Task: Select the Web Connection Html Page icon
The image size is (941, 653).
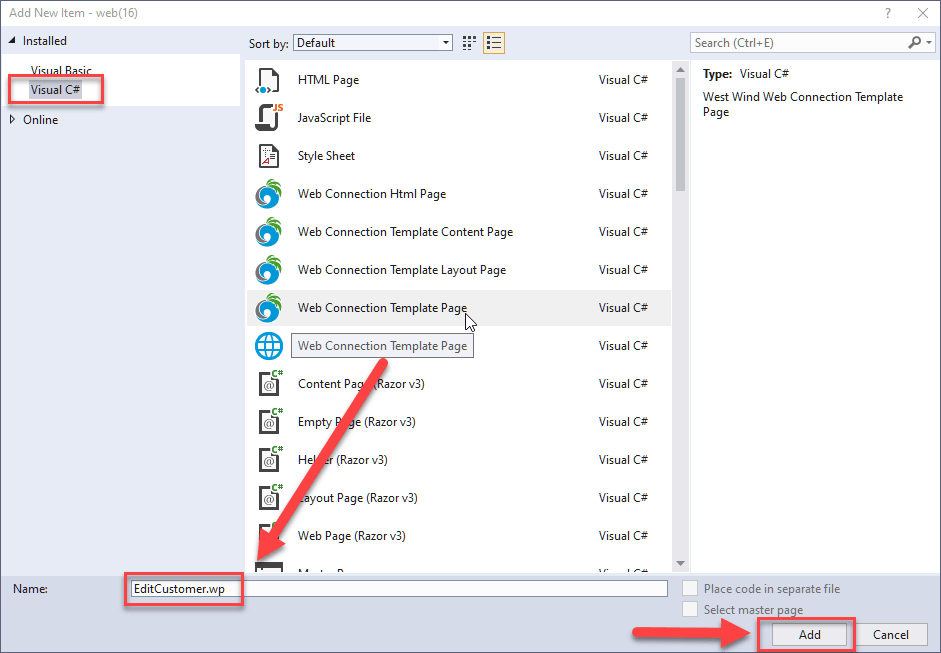Action: tap(268, 194)
